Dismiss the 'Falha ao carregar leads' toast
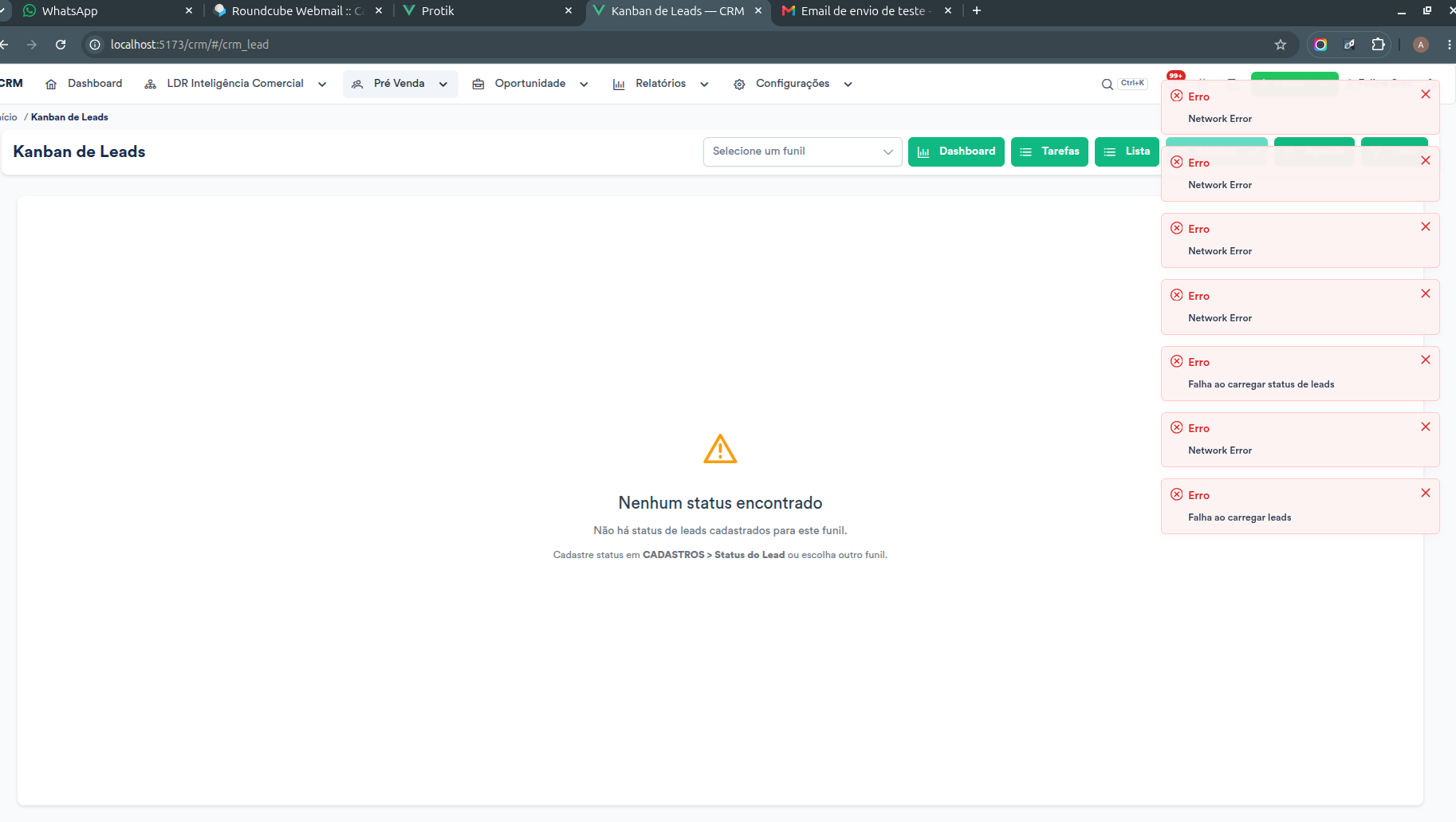This screenshot has width=1456, height=822. (1426, 493)
